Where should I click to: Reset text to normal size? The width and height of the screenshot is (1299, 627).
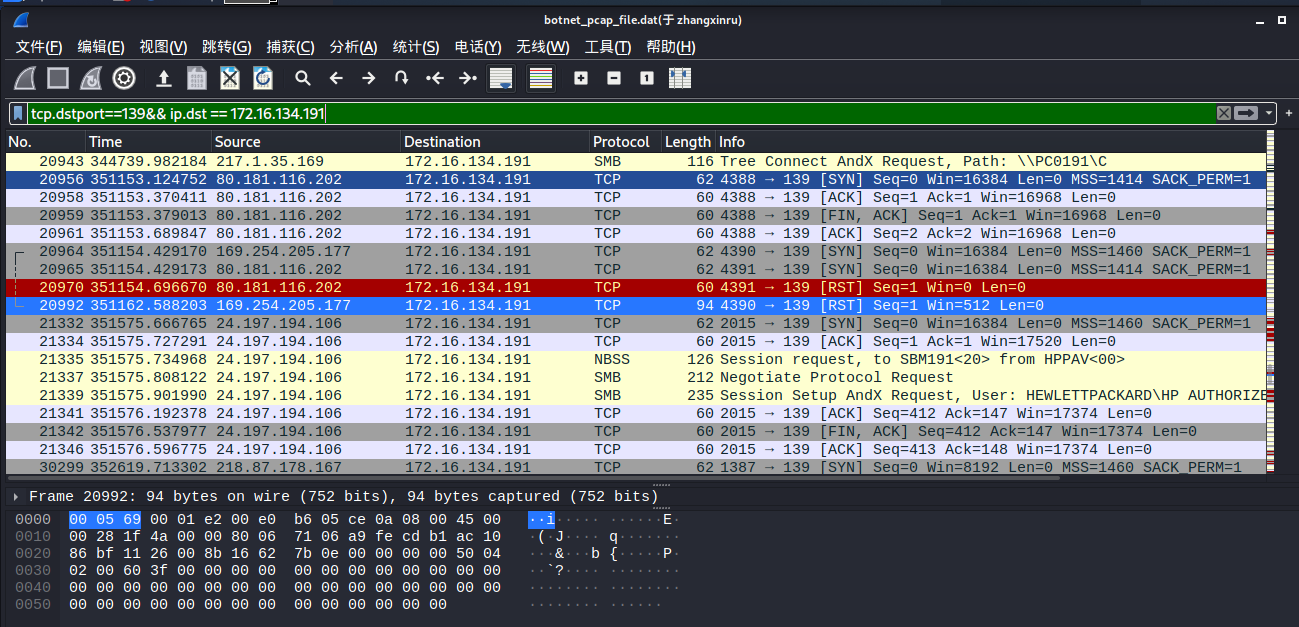(647, 78)
